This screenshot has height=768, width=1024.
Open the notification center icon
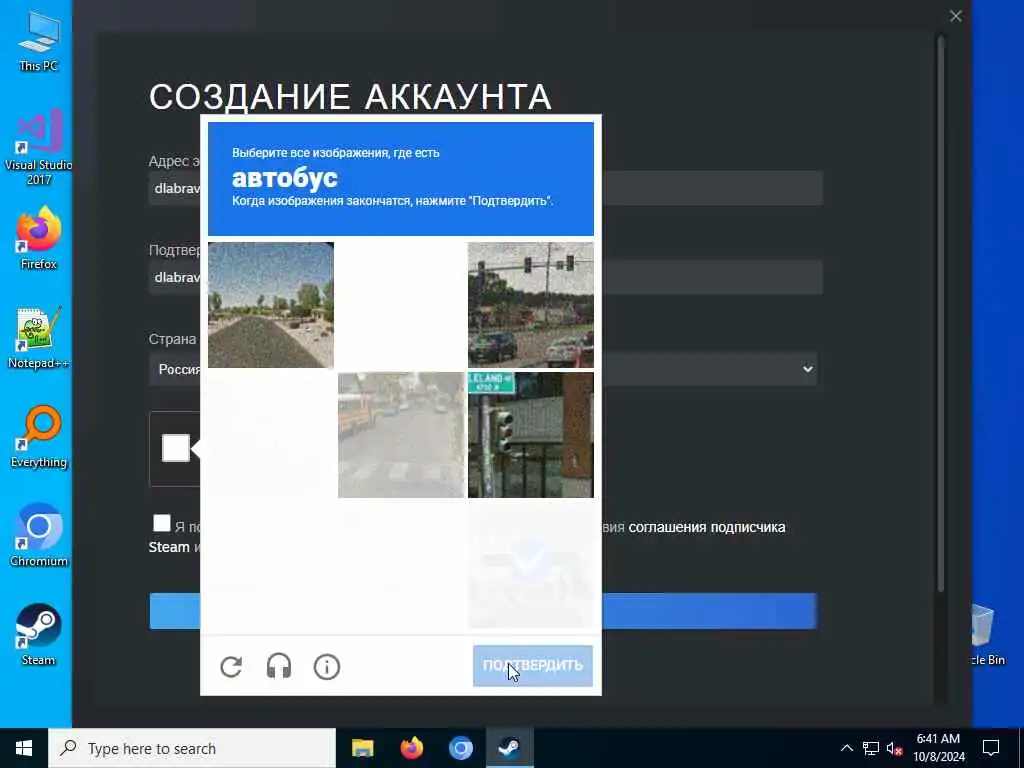pyautogui.click(x=991, y=748)
